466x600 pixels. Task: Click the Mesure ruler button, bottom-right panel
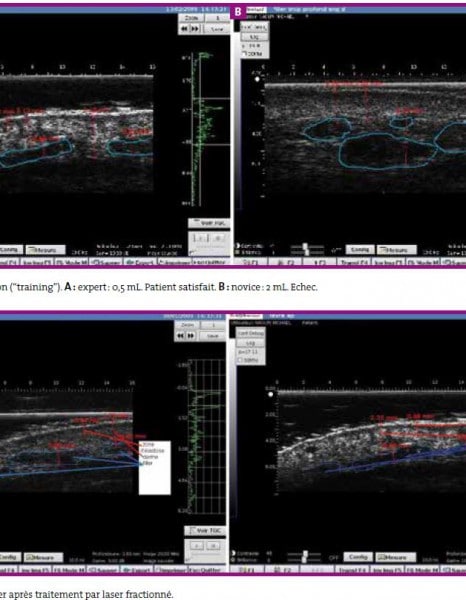[x=396, y=557]
